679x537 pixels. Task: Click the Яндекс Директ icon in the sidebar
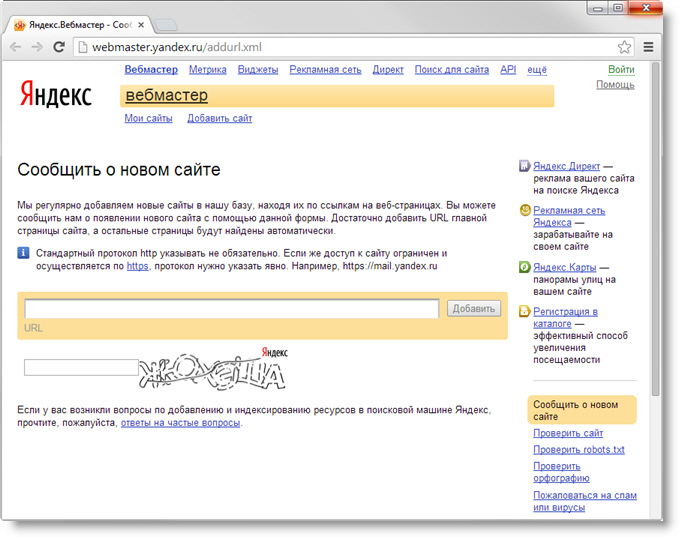pos(524,166)
